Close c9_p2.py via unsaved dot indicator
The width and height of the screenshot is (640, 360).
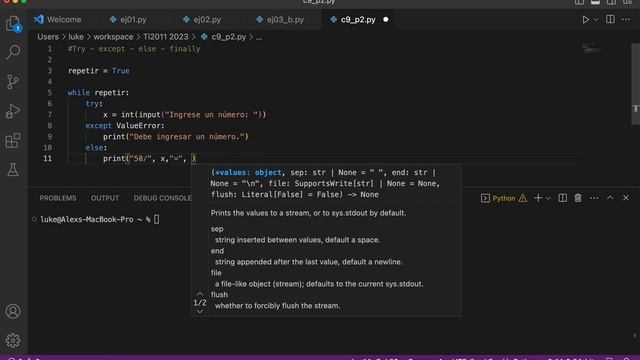click(x=386, y=20)
